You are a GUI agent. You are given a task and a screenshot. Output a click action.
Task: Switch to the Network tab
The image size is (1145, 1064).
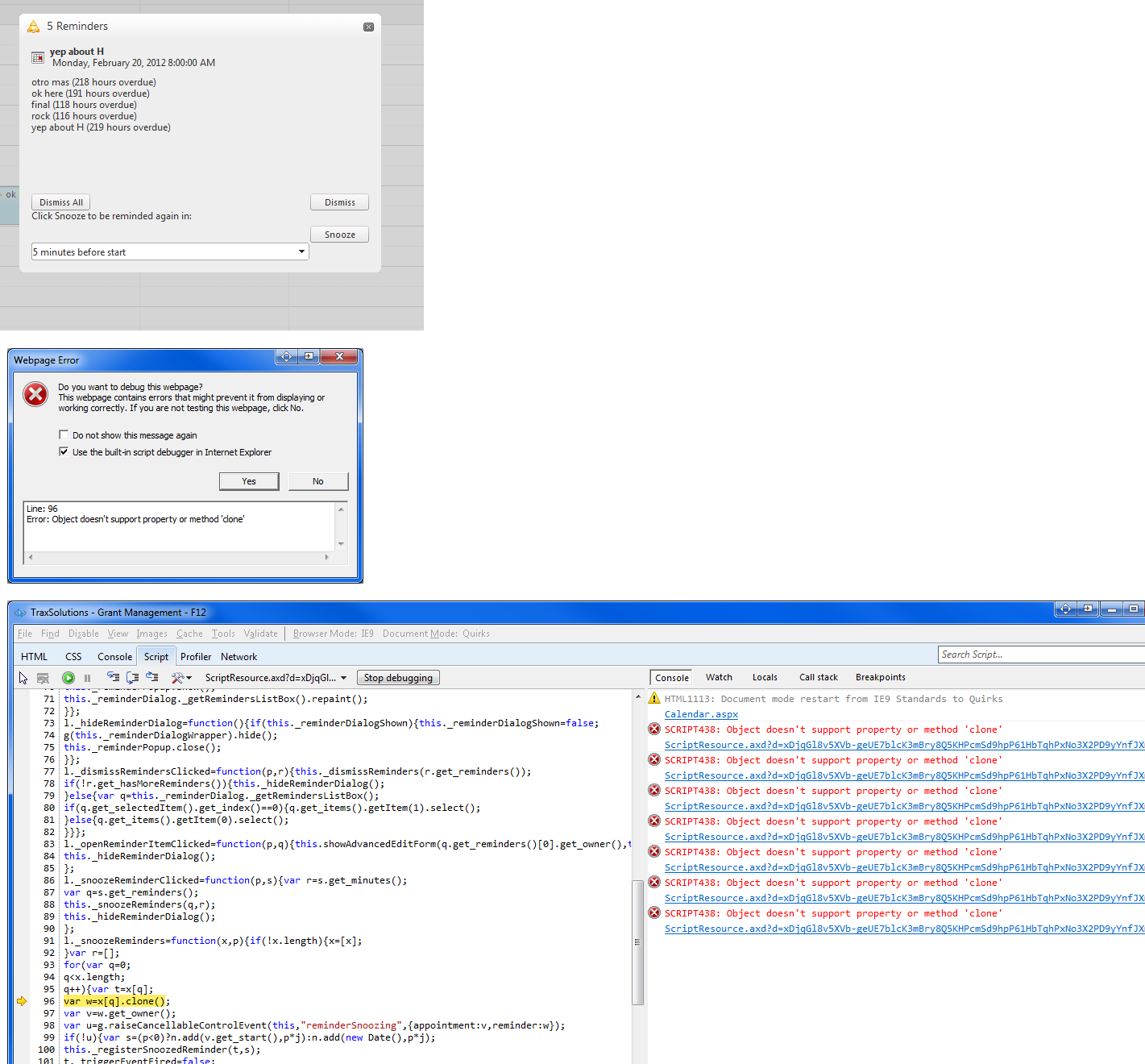click(239, 657)
